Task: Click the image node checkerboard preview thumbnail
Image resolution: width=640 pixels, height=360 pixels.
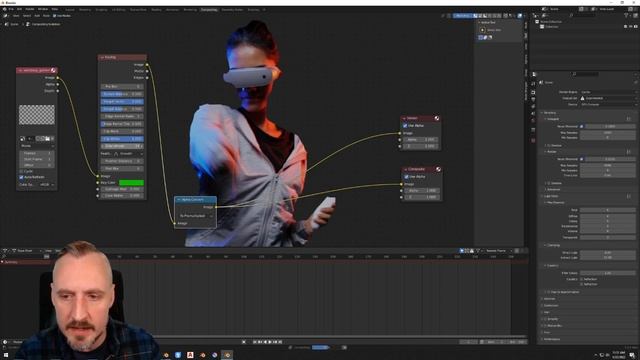Action: pos(37,115)
